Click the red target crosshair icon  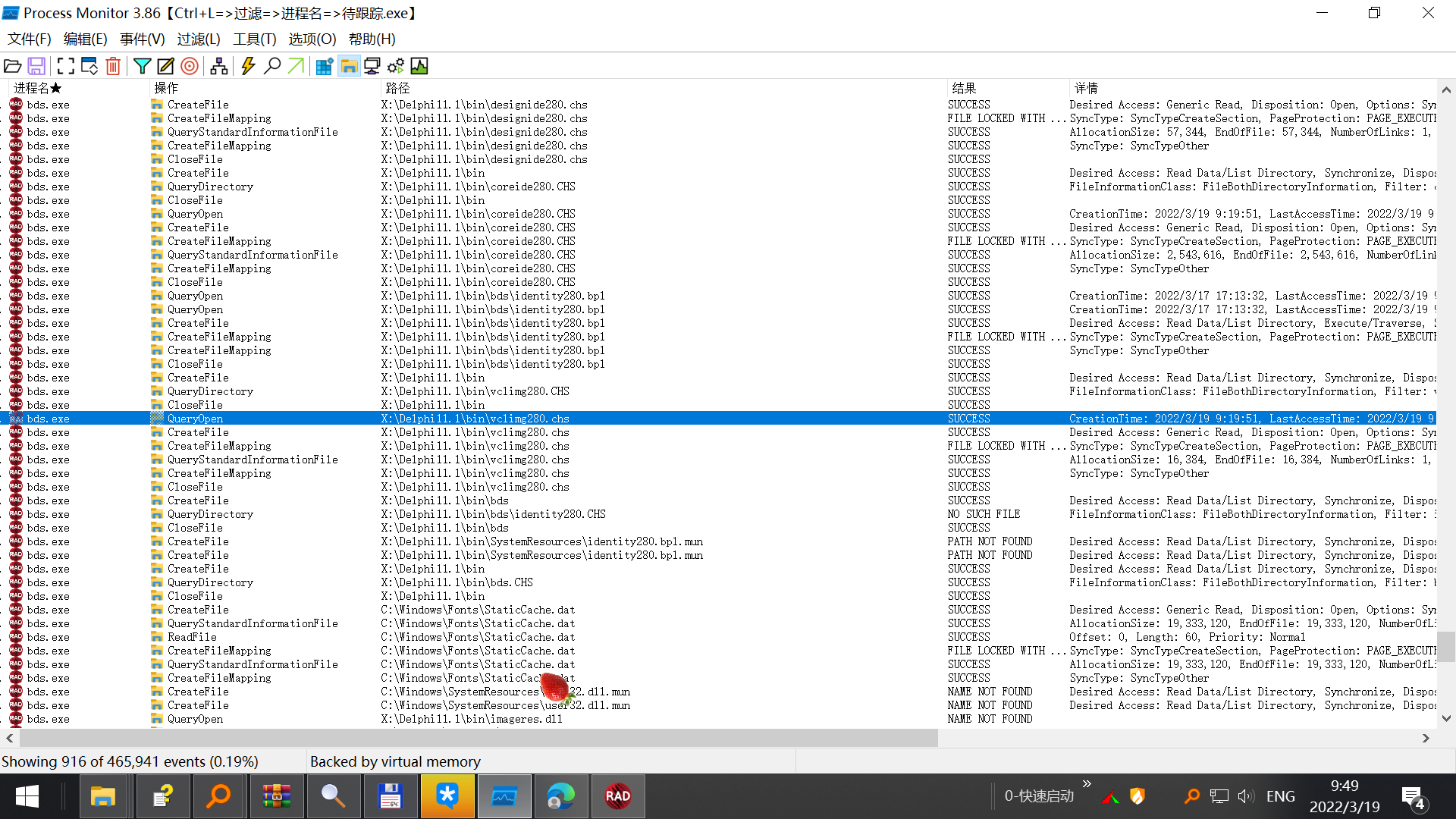coord(190,67)
